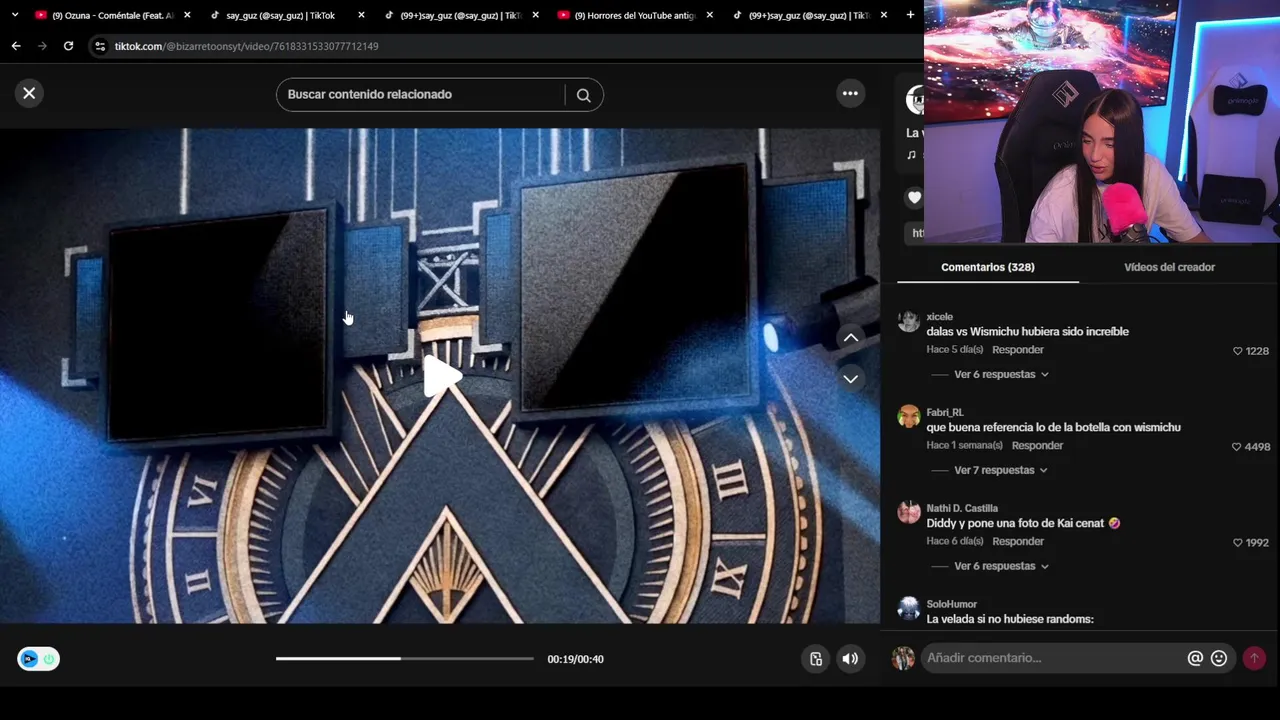Open Fabri_RL's profile avatar
This screenshot has width=1280, height=720.
pyautogui.click(x=908, y=416)
